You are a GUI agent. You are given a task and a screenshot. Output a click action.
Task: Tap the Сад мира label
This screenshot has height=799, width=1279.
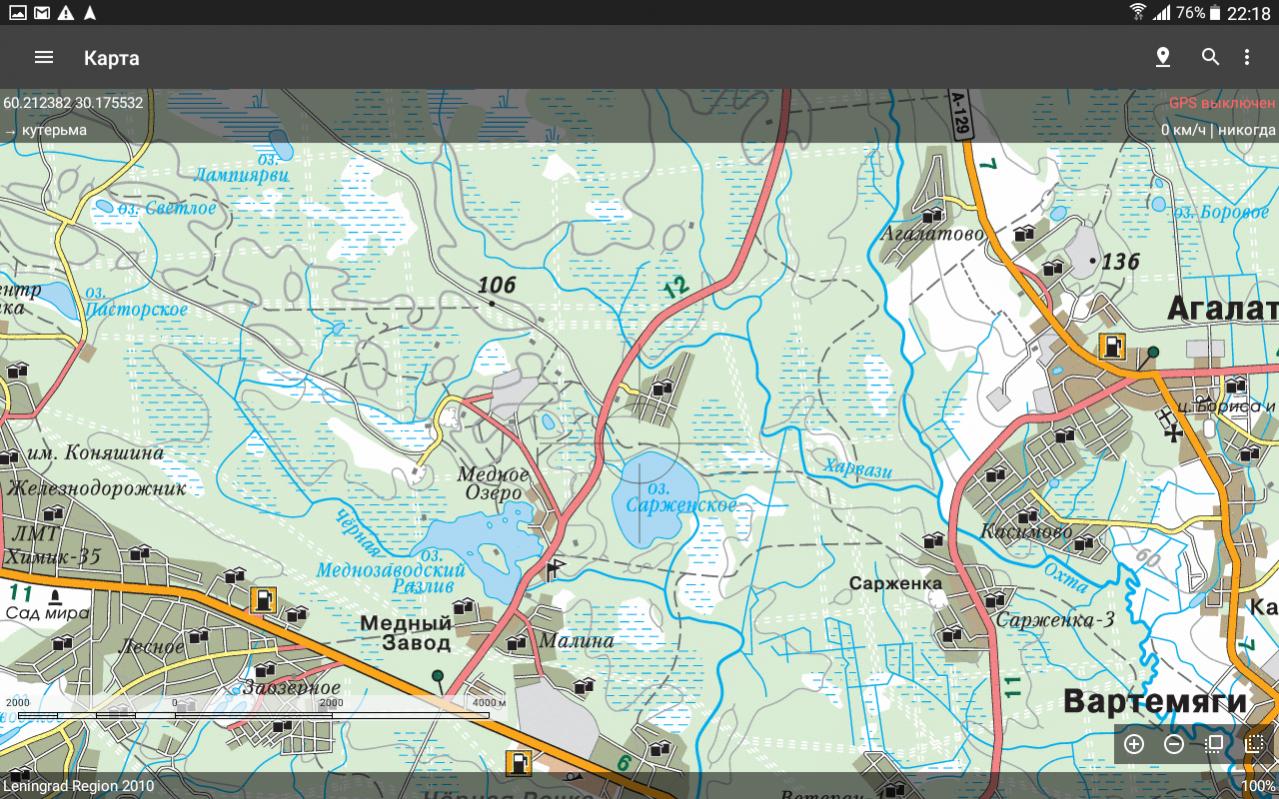[x=48, y=614]
